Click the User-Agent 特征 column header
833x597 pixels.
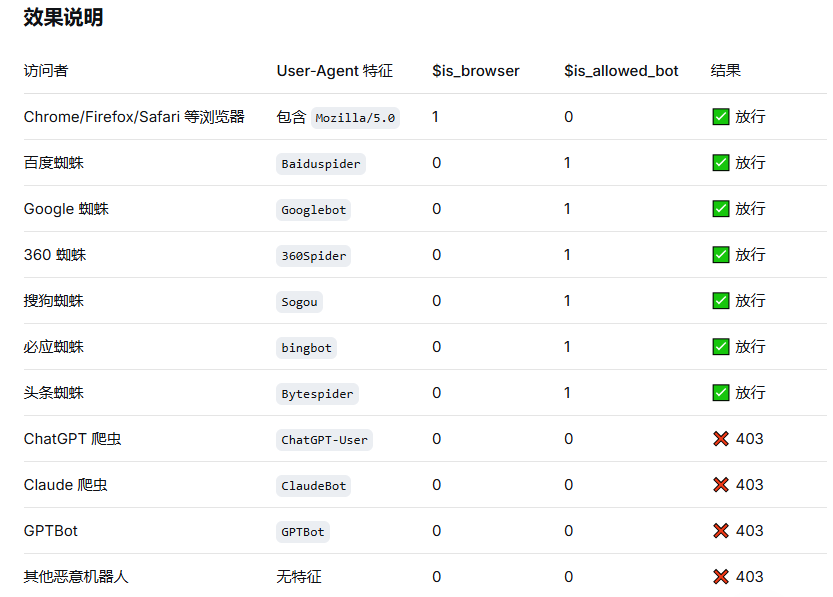pyautogui.click(x=335, y=71)
